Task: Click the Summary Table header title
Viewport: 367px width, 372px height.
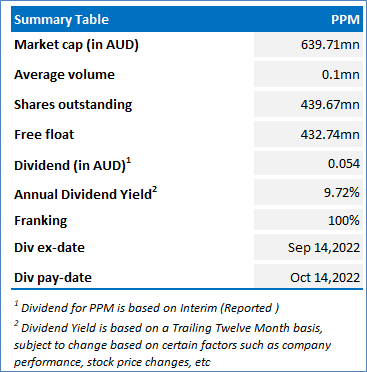Action: point(61,19)
